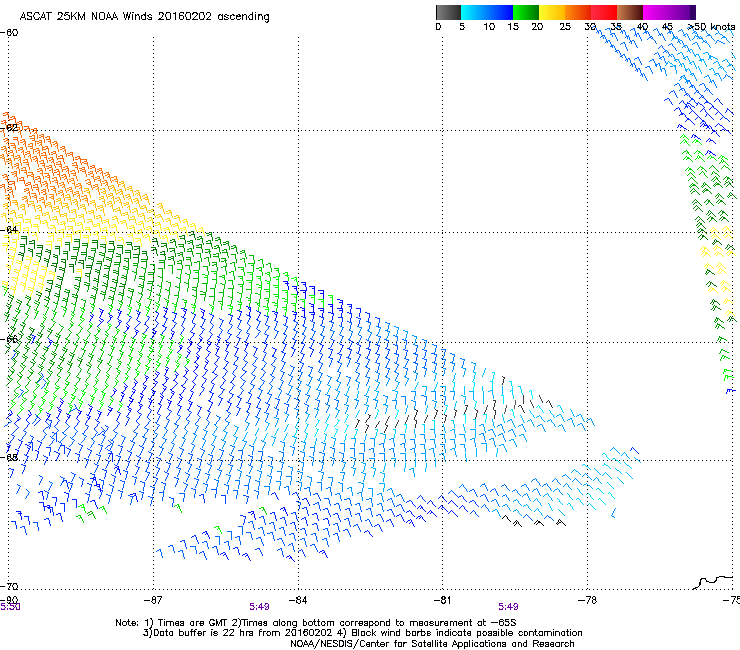Click the yellow 20-25 knots color band
This screenshot has height=650, width=740.
tap(552, 12)
